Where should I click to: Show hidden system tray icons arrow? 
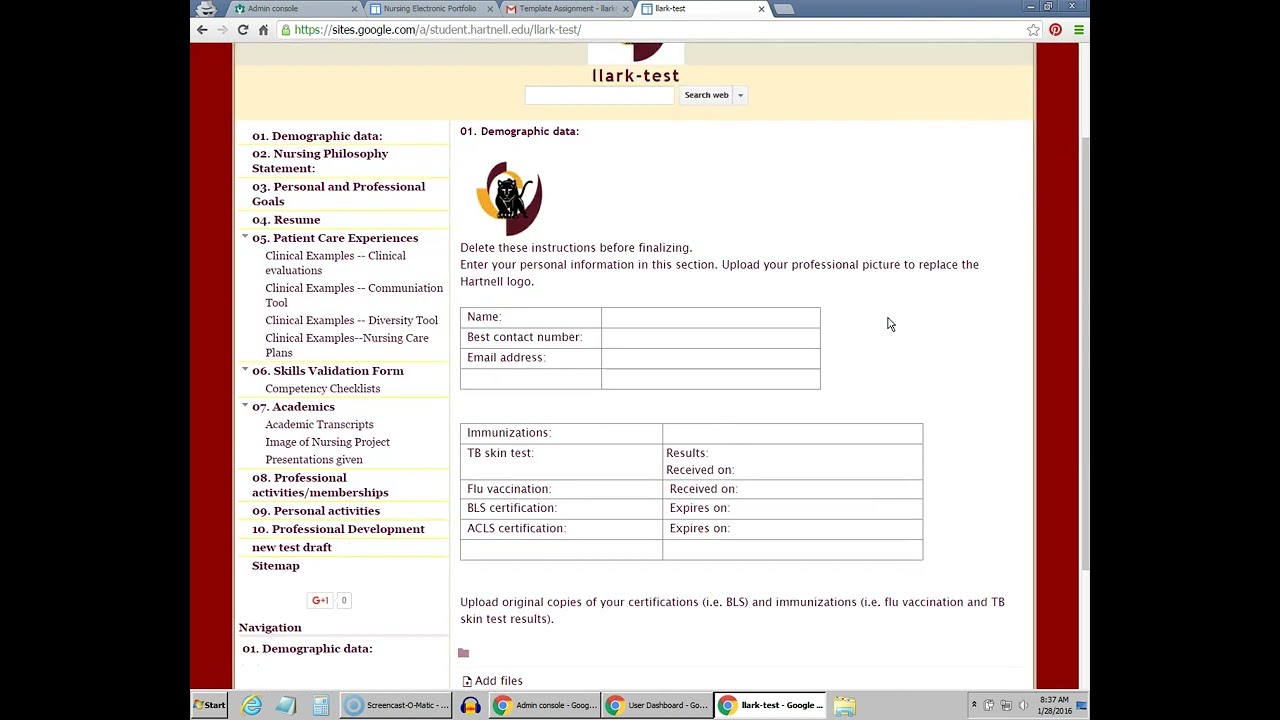click(973, 705)
